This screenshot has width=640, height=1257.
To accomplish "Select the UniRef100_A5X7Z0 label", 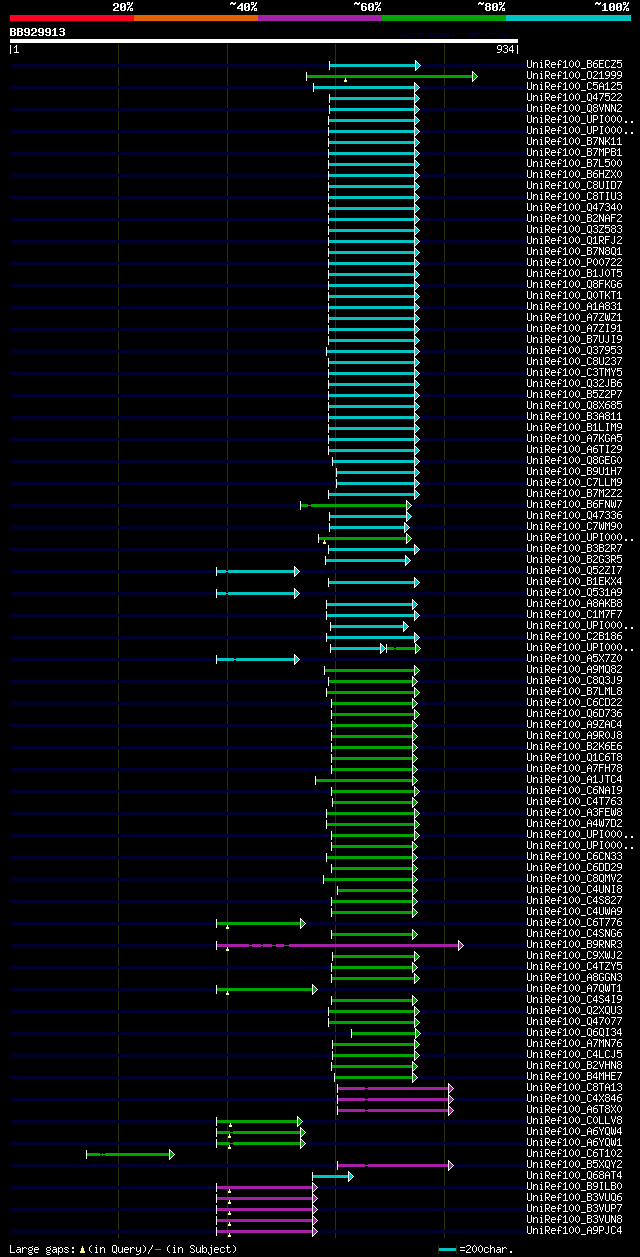I will tap(576, 659).
